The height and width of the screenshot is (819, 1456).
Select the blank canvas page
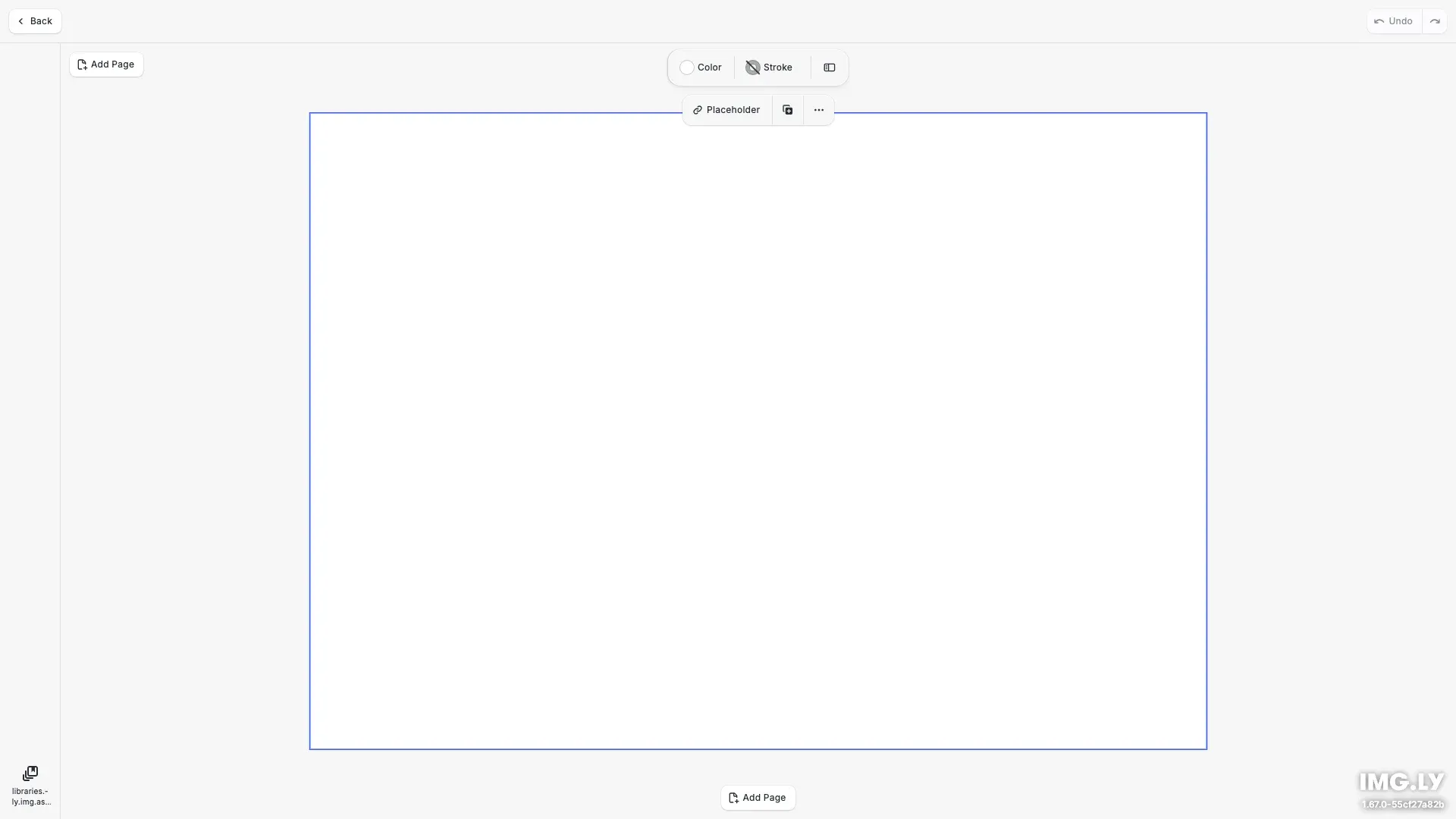(758, 428)
